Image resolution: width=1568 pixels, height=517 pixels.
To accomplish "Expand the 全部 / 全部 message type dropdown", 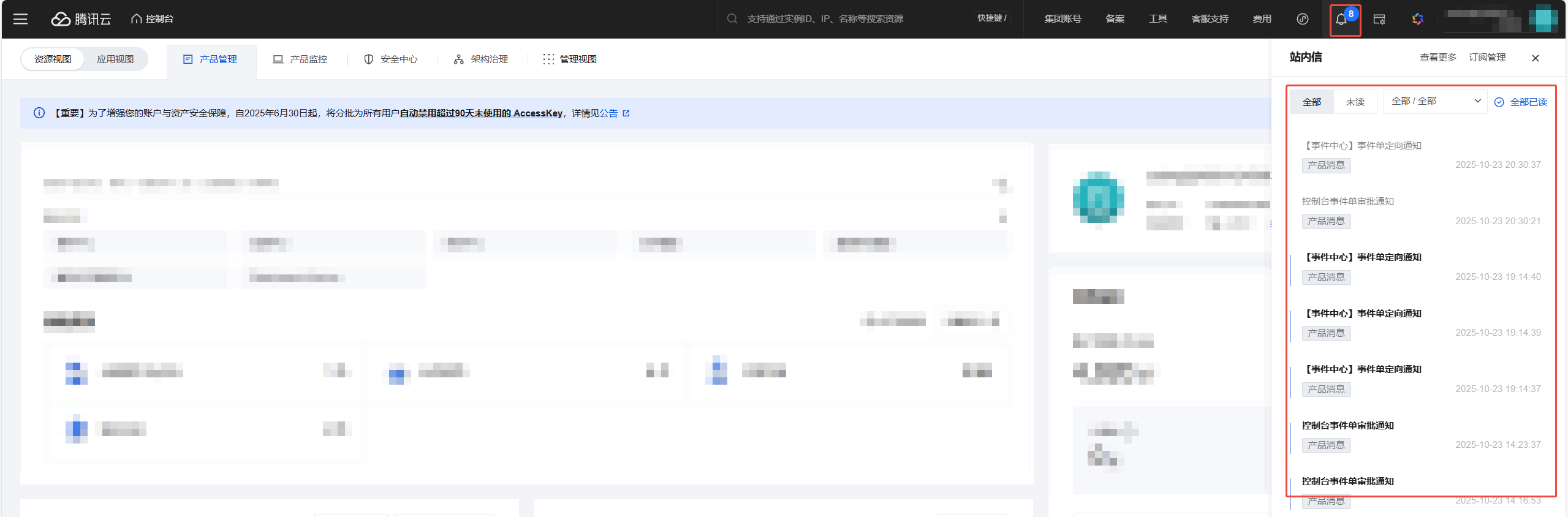I will point(1435,101).
